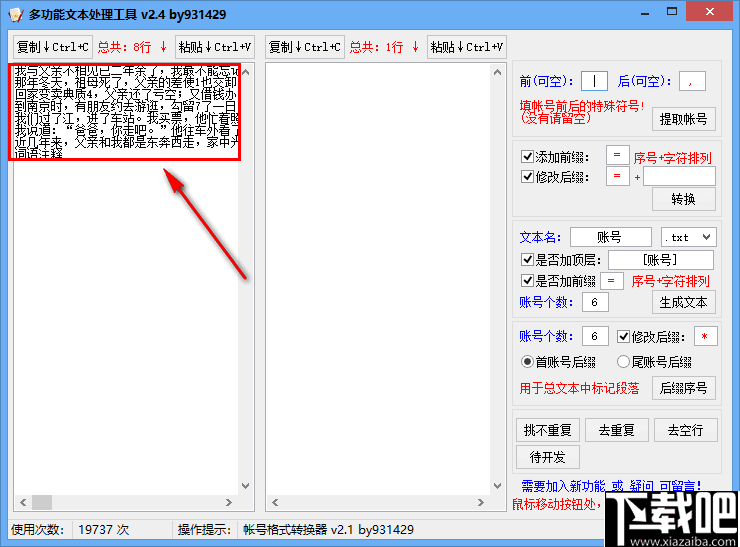Click the 后(可空) input field
This screenshot has width=740, height=547.
pos(692,81)
